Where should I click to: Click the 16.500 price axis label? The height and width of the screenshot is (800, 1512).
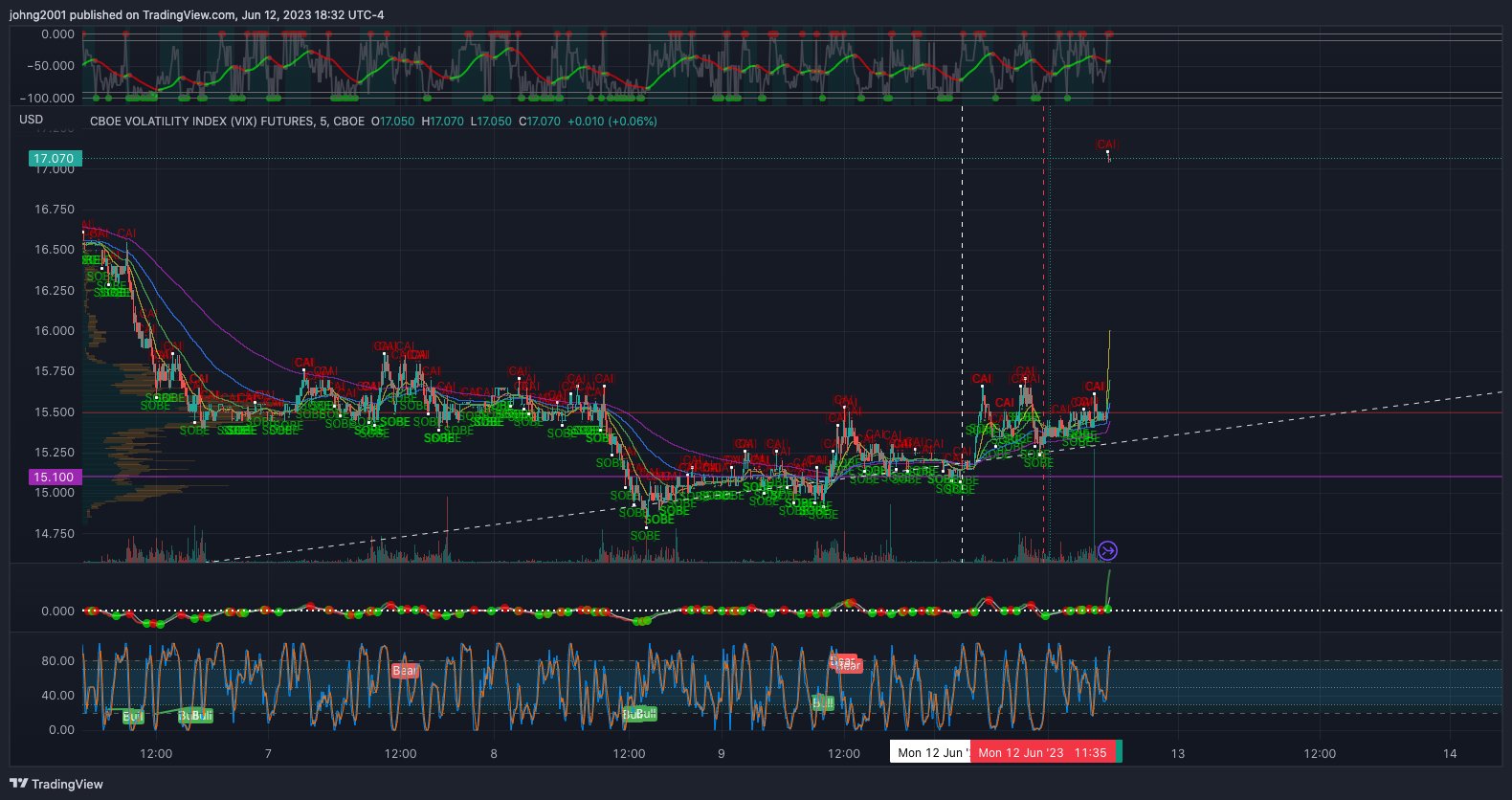coord(55,250)
